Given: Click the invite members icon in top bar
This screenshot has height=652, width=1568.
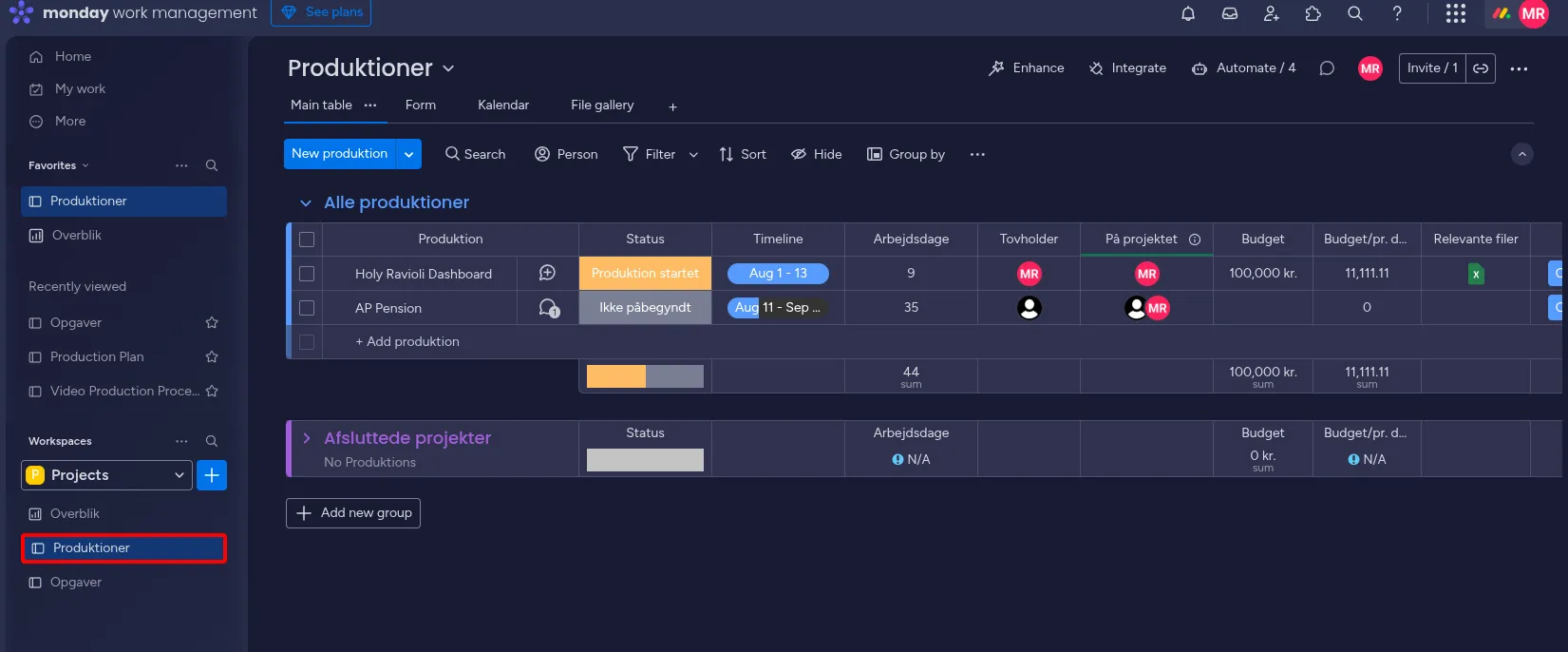Looking at the screenshot, I should [x=1271, y=13].
